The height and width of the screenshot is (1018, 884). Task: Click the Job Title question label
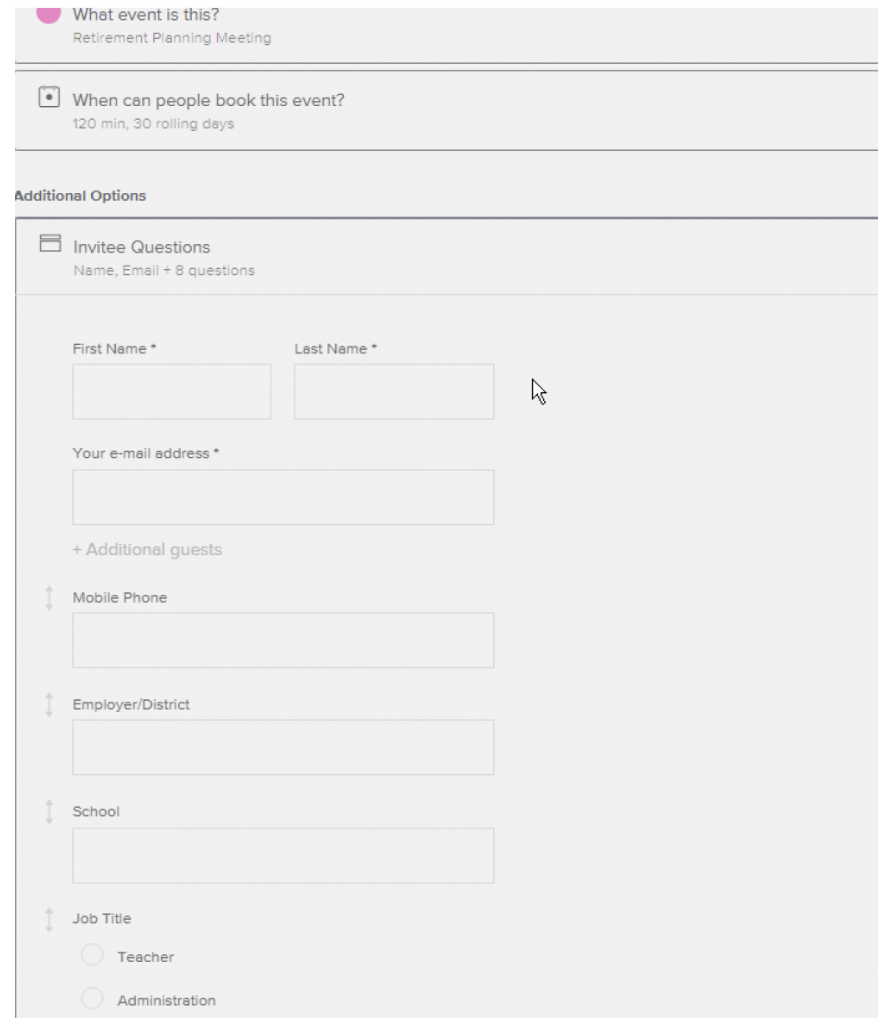pos(102,919)
